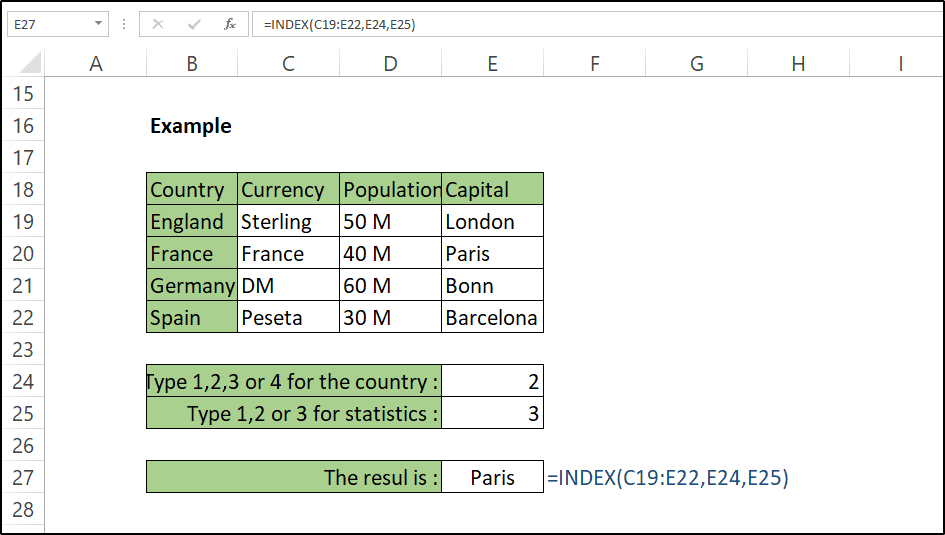
Task: Click the '40 M' cell
Action: point(391,253)
